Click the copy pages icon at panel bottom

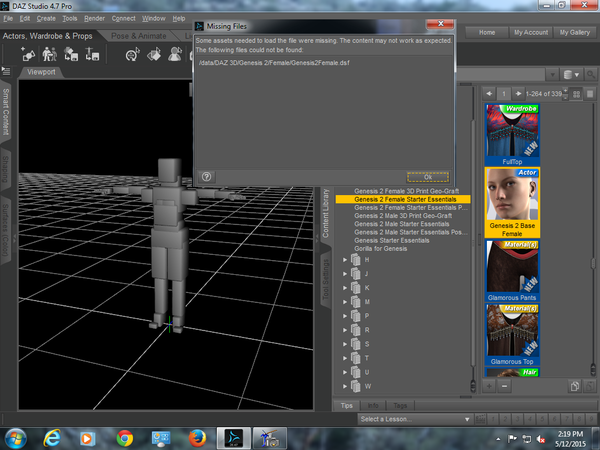(574, 386)
